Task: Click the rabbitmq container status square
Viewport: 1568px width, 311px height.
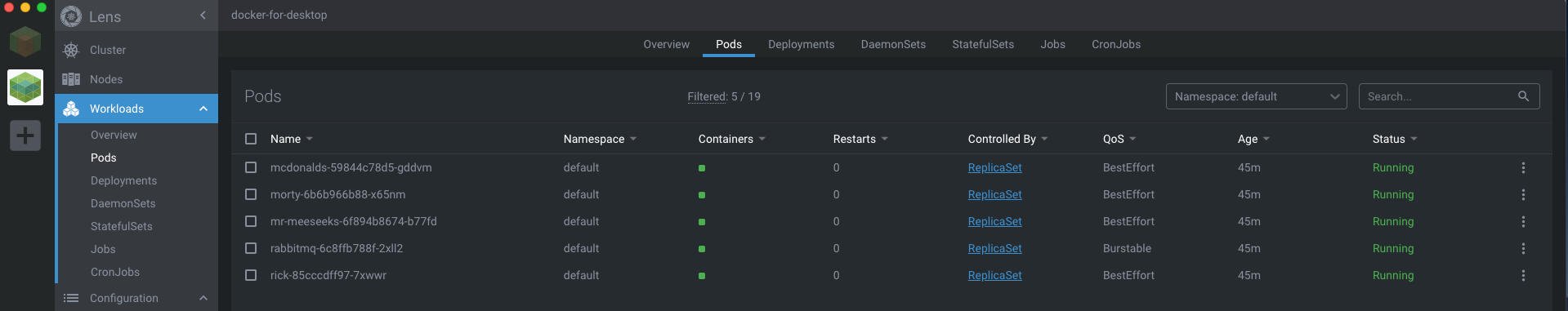Action: pyautogui.click(x=702, y=249)
